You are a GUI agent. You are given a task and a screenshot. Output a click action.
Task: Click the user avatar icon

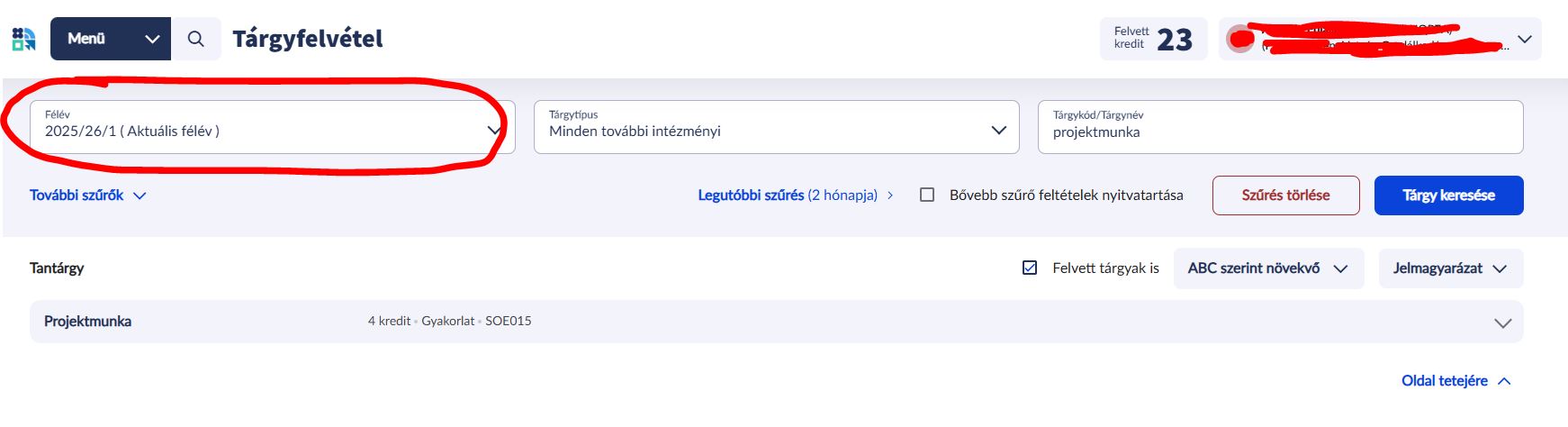[x=1240, y=40]
